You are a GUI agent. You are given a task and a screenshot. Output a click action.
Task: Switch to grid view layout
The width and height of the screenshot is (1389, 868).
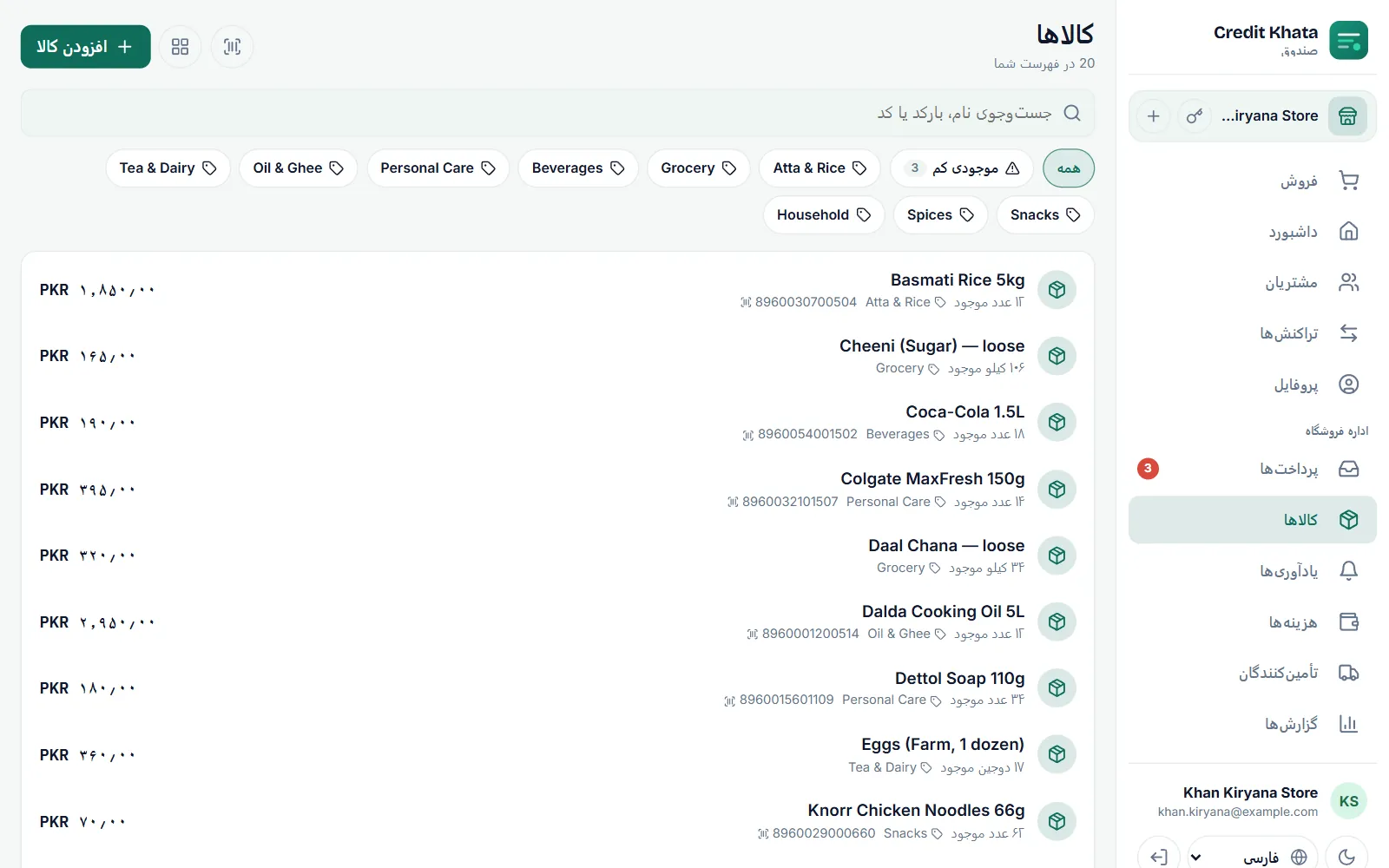click(180, 47)
